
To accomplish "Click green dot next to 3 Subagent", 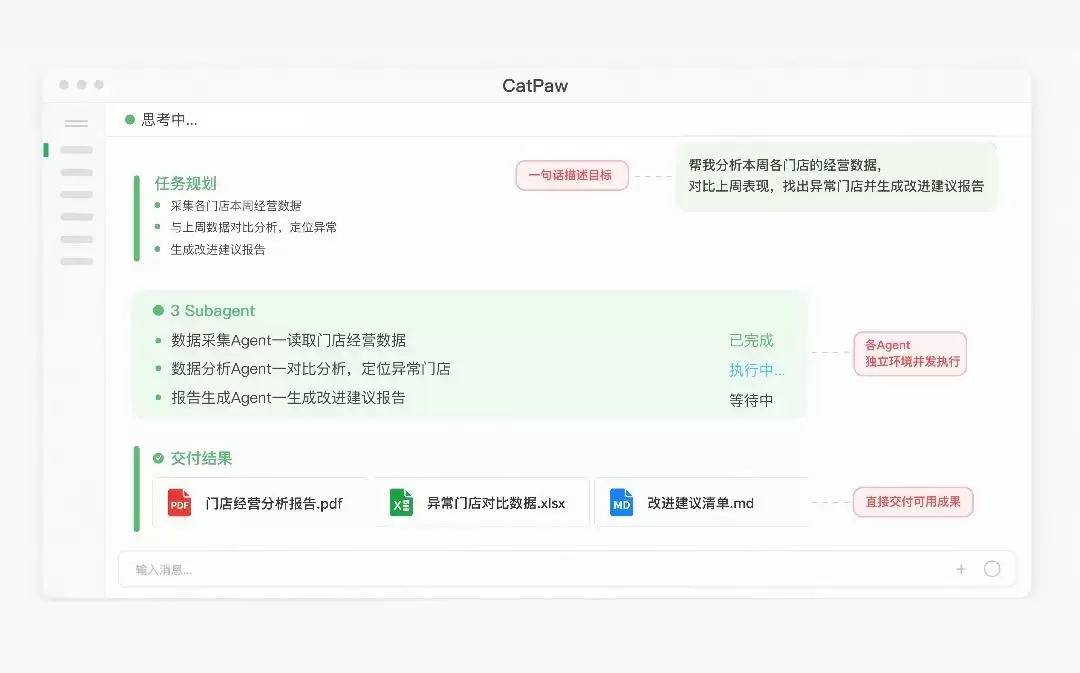I will coord(158,311).
